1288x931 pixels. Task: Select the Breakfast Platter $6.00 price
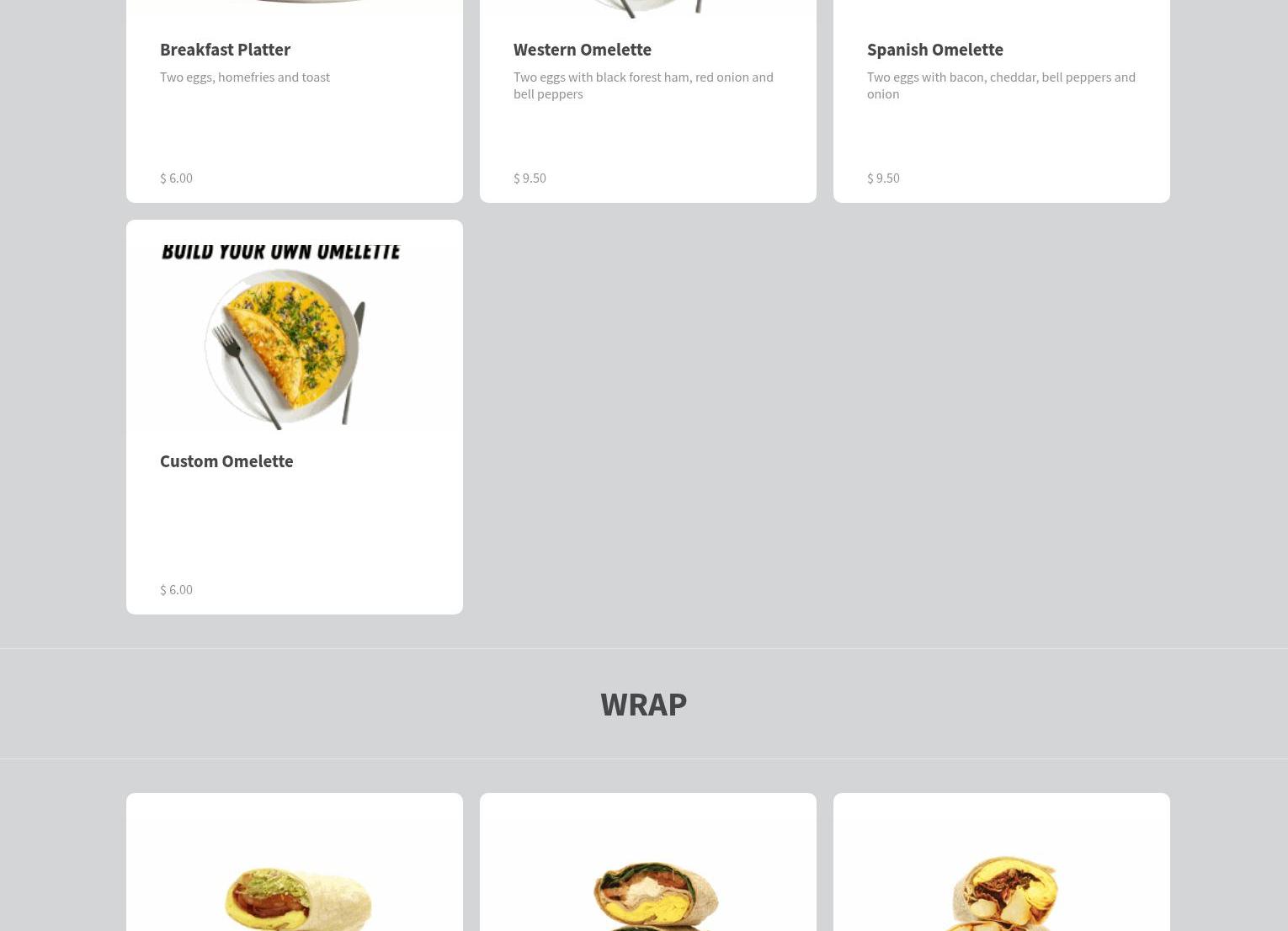coord(176,178)
